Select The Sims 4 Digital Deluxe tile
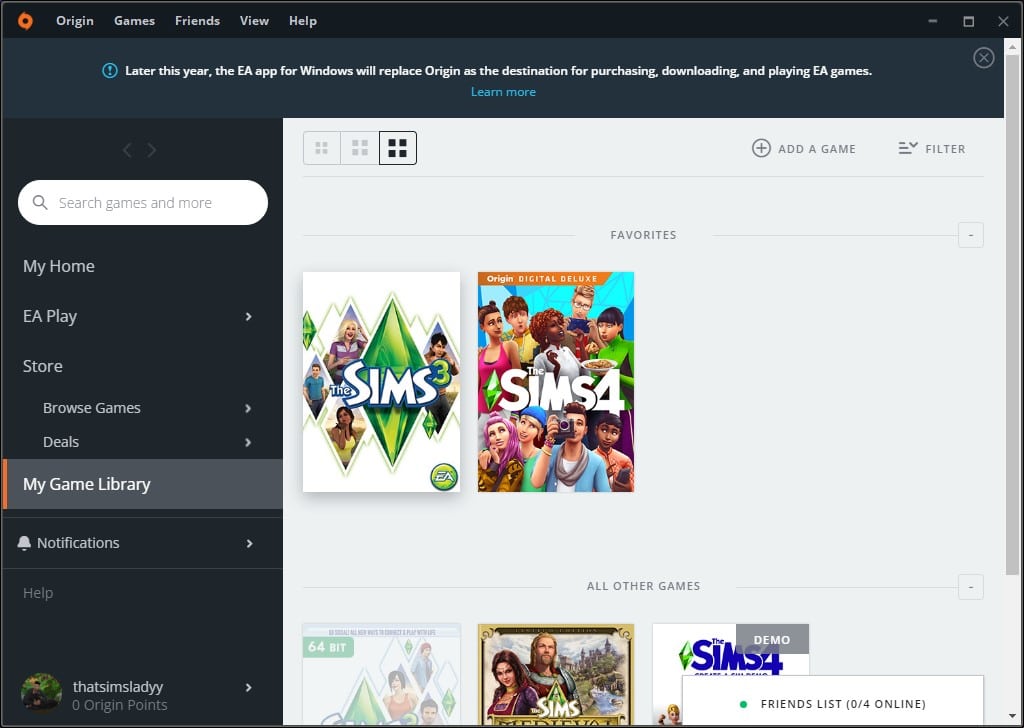Screen dimensions: 1024x728 556,382
